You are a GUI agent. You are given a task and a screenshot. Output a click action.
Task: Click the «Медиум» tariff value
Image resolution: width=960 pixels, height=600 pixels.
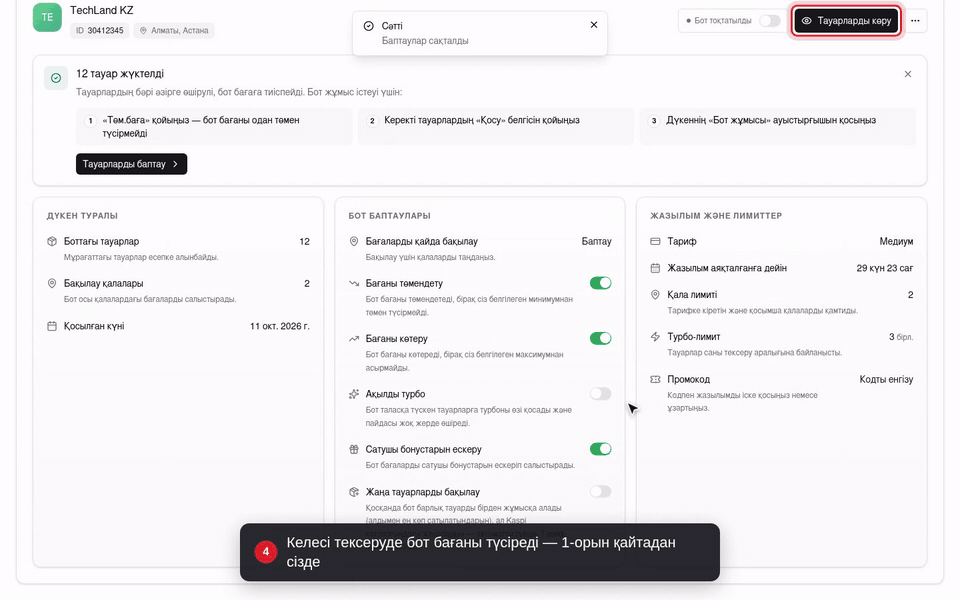[x=896, y=241]
